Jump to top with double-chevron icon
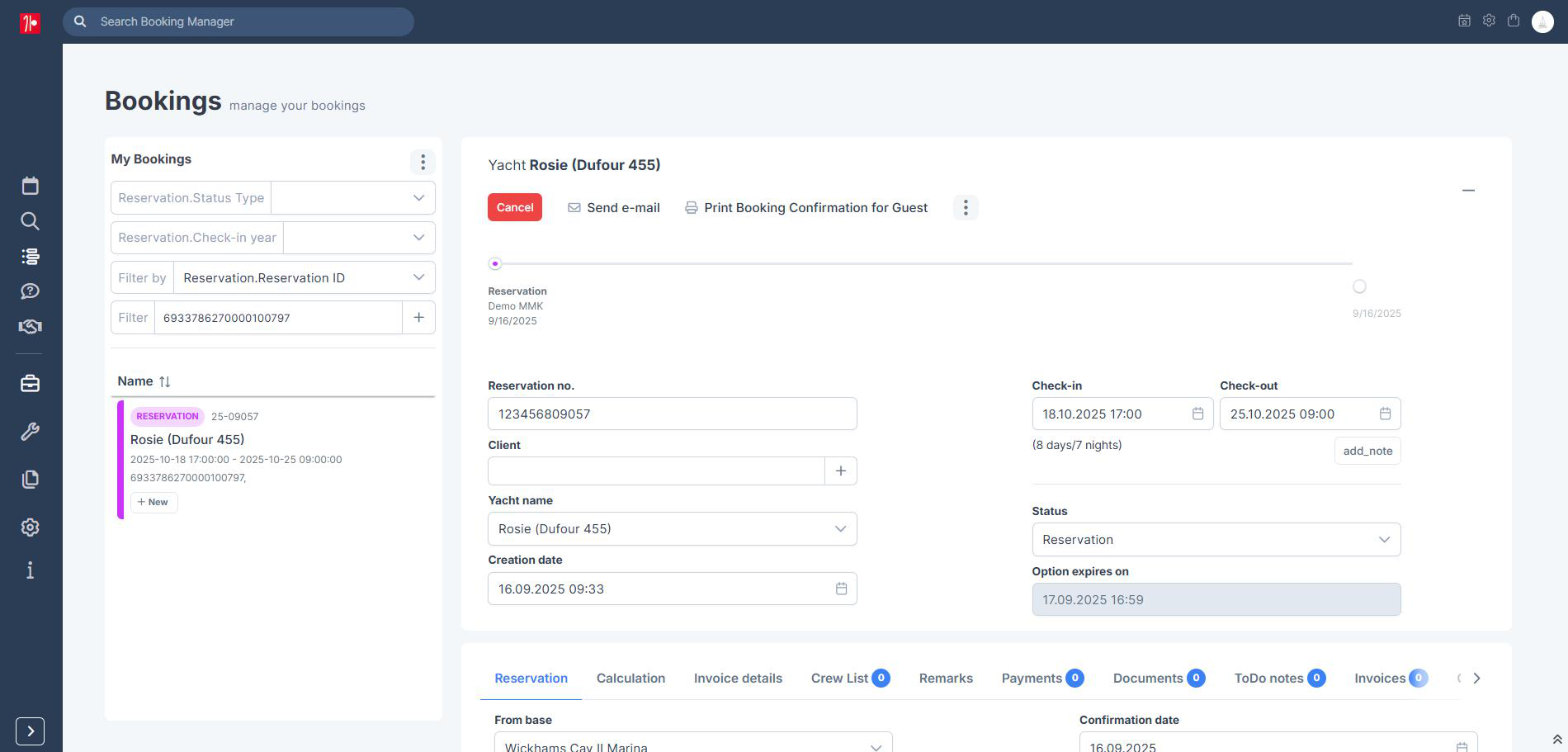Image resolution: width=1568 pixels, height=752 pixels. click(x=1557, y=740)
